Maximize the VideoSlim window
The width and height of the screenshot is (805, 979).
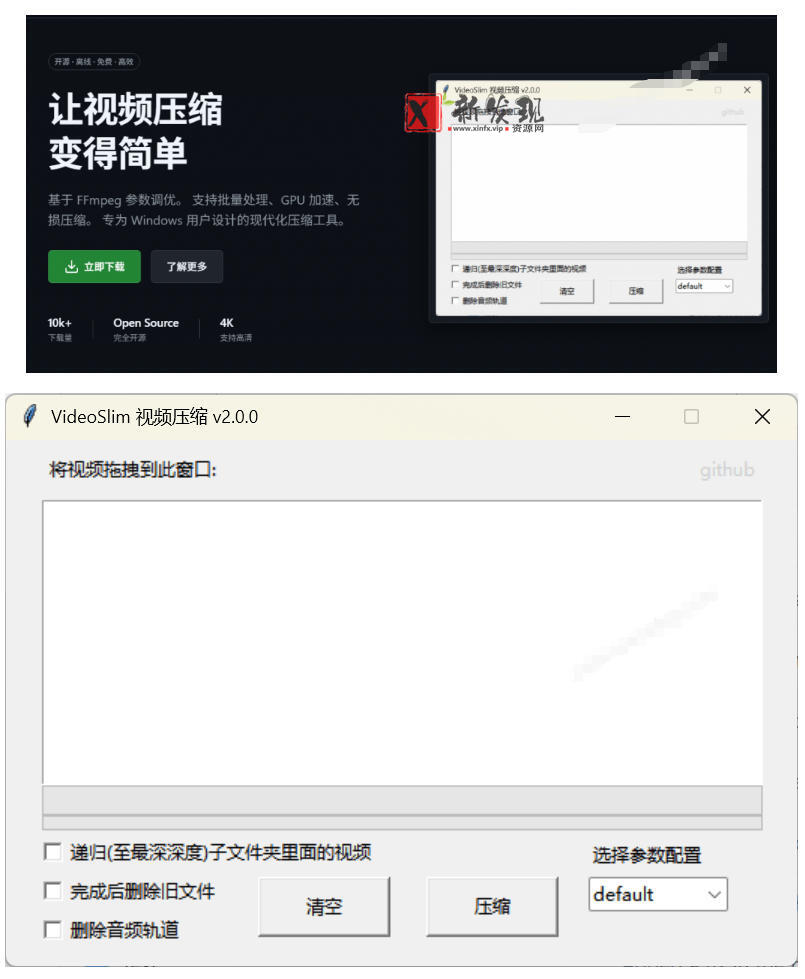point(691,416)
